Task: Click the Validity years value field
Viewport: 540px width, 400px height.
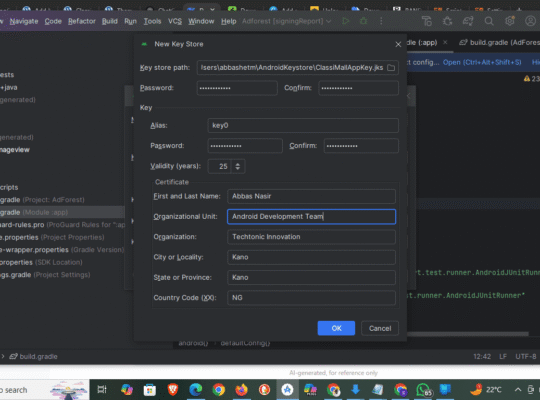Action: point(220,166)
